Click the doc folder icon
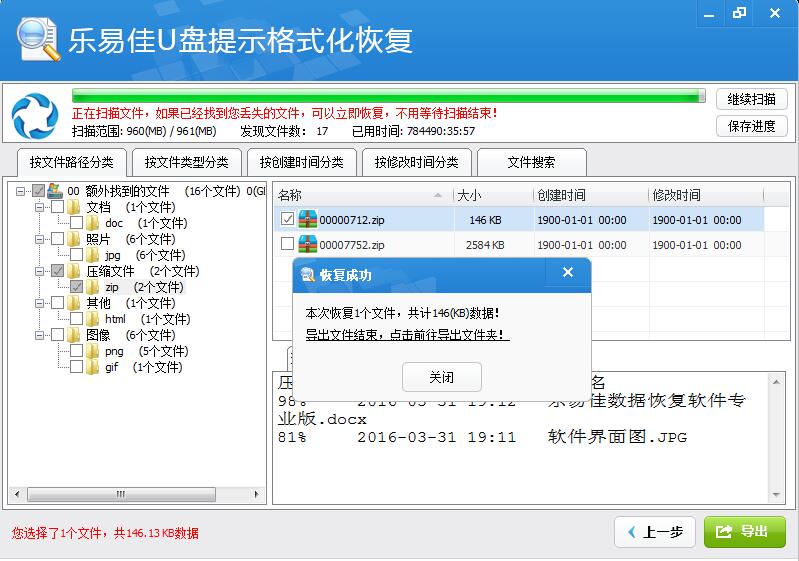 click(93, 223)
